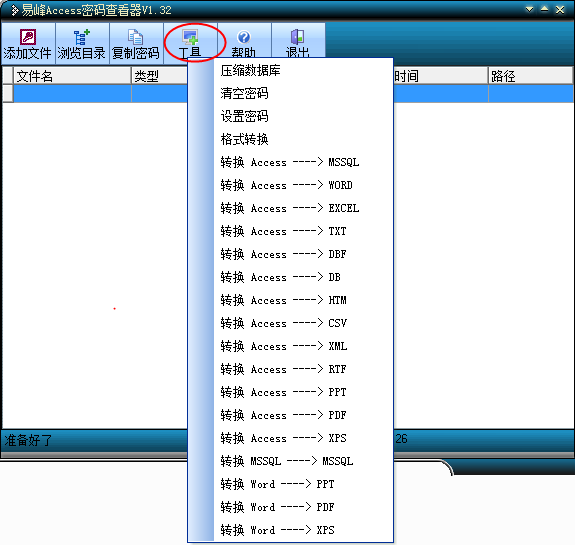Click the 路径 column header

pos(530,76)
